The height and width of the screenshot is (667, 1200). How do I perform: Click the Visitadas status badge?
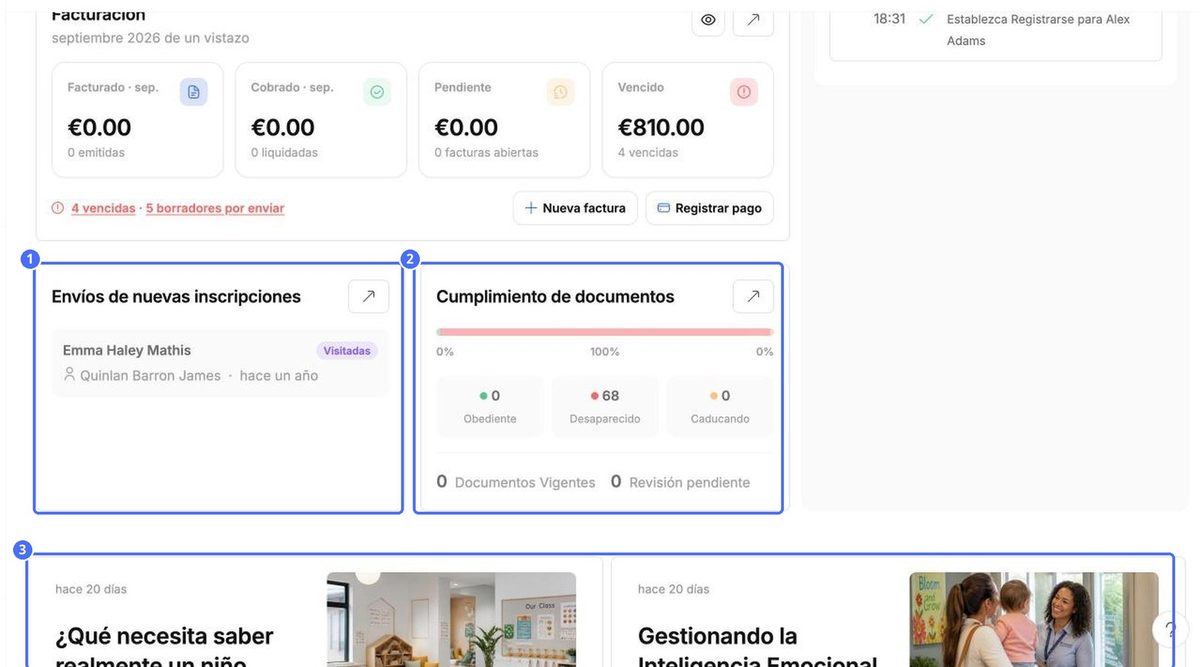347,351
